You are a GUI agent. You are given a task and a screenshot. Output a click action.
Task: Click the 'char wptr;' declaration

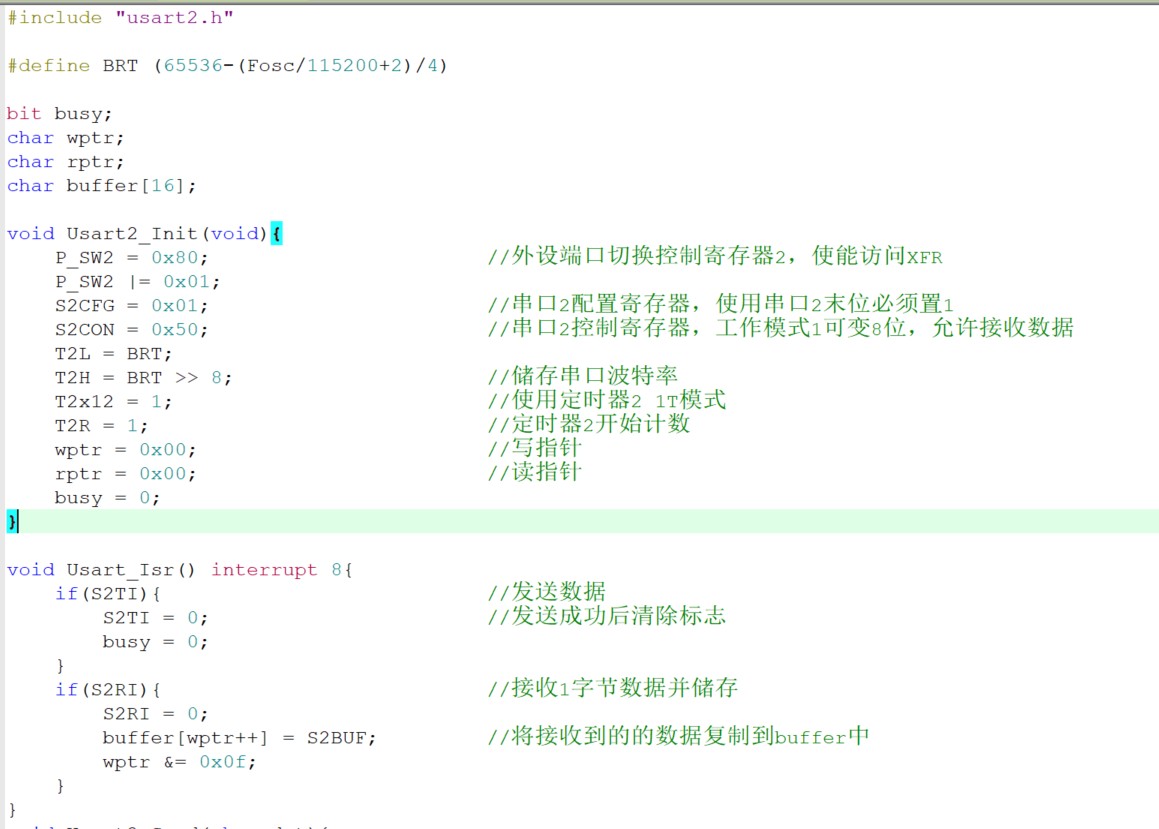point(65,137)
